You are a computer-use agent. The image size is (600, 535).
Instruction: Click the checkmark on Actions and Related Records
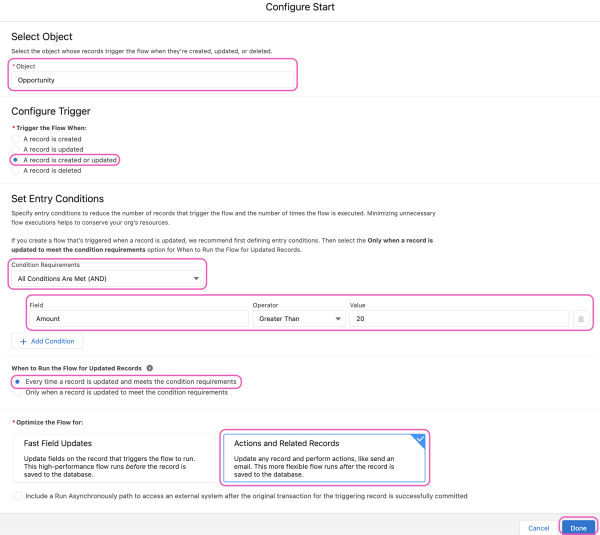pos(421,437)
